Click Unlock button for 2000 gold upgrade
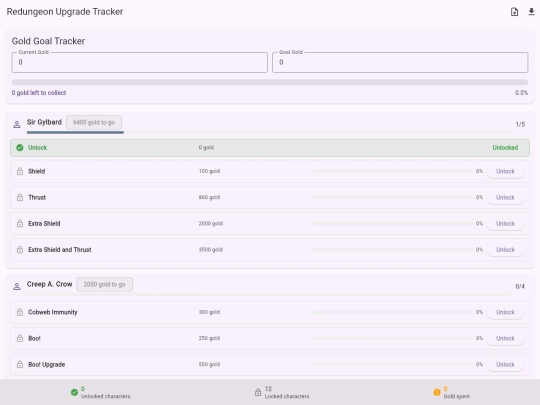The width and height of the screenshot is (540, 405). [x=505, y=224]
